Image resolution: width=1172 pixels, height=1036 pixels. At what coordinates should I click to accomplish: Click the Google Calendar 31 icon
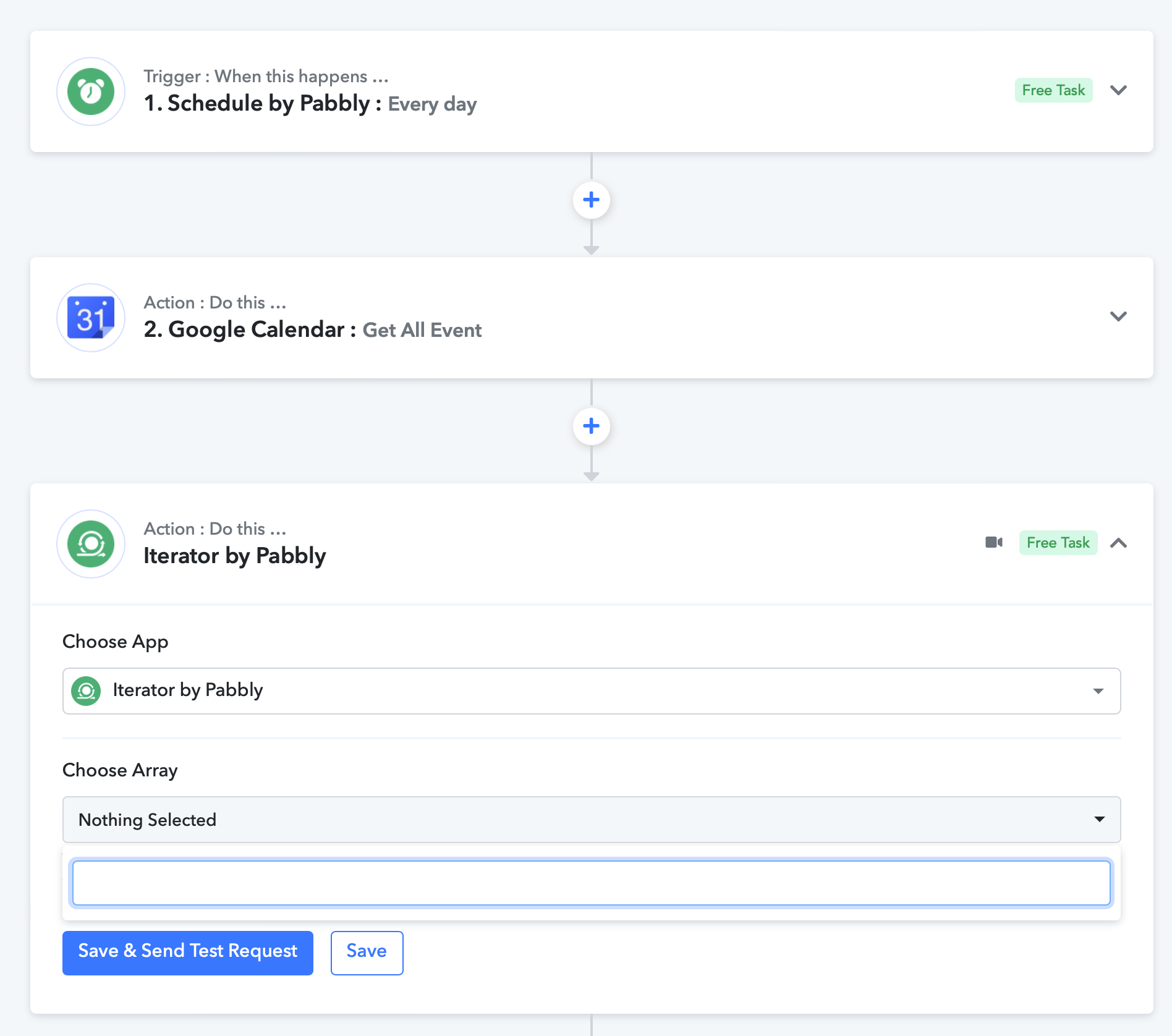tap(91, 318)
